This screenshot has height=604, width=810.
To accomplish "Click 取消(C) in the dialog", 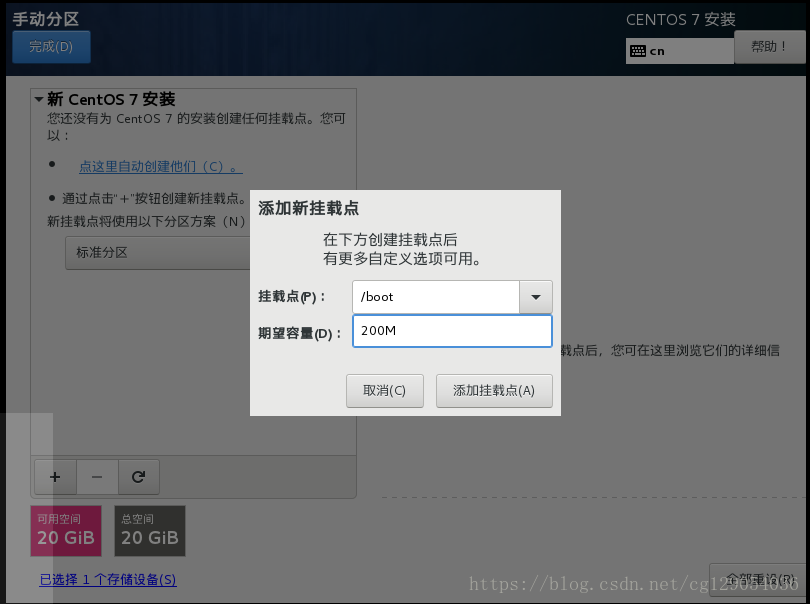I will pyautogui.click(x=385, y=391).
